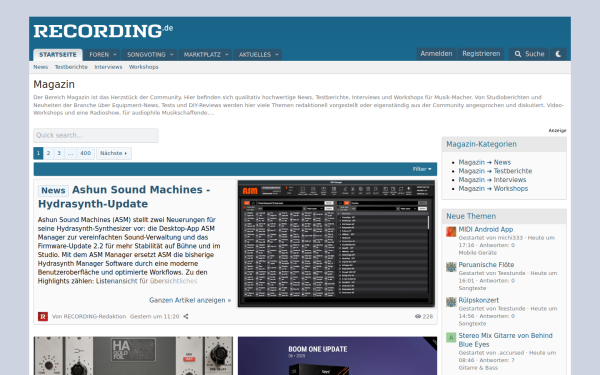Toggle dark mode moon icon
The width and height of the screenshot is (600, 375).
point(558,54)
